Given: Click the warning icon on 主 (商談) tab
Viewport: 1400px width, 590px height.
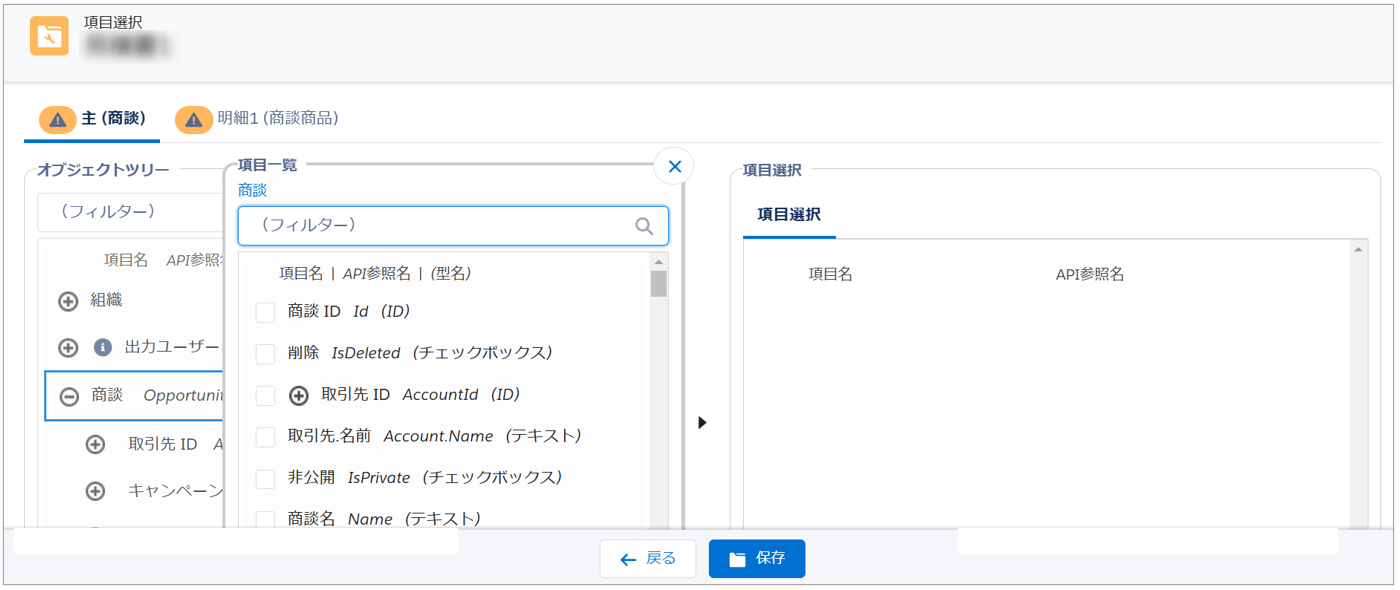Looking at the screenshot, I should 58,119.
